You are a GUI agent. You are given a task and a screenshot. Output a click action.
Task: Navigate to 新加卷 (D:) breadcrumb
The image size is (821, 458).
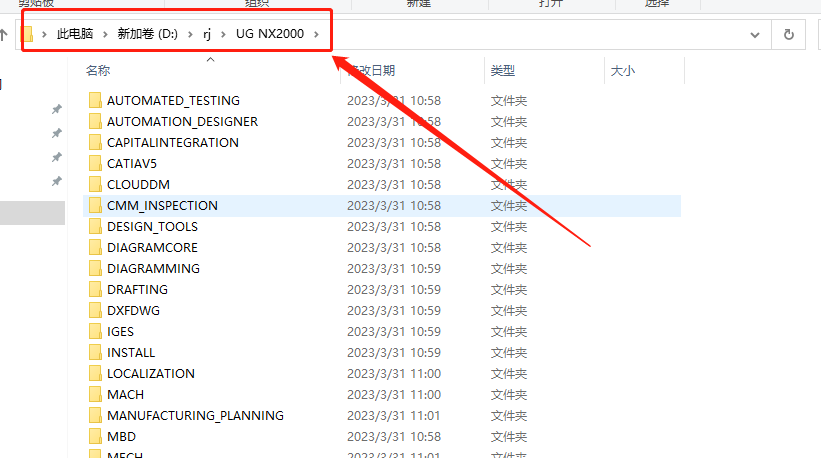point(147,34)
